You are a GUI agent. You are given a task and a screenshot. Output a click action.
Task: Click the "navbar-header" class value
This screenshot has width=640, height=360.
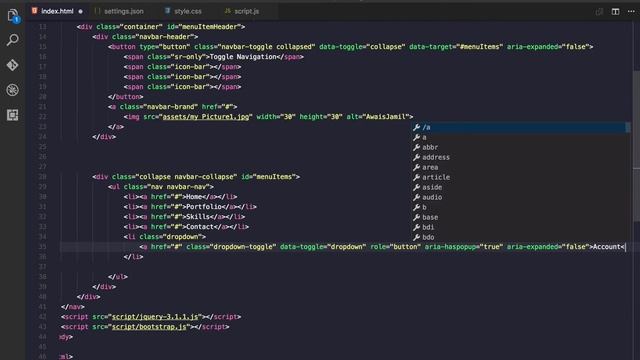click(164, 37)
